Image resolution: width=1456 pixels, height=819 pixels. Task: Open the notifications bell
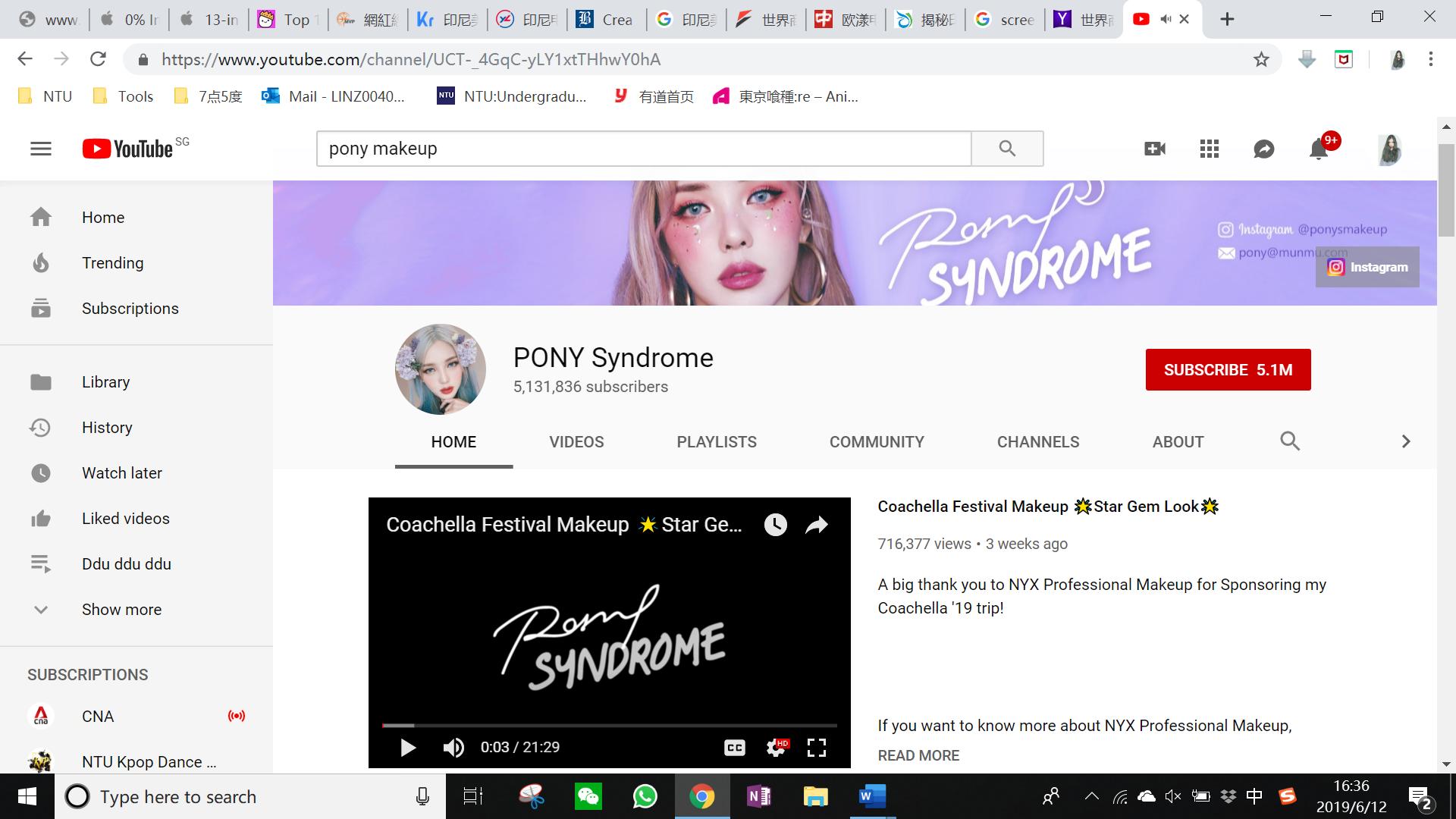[1319, 149]
